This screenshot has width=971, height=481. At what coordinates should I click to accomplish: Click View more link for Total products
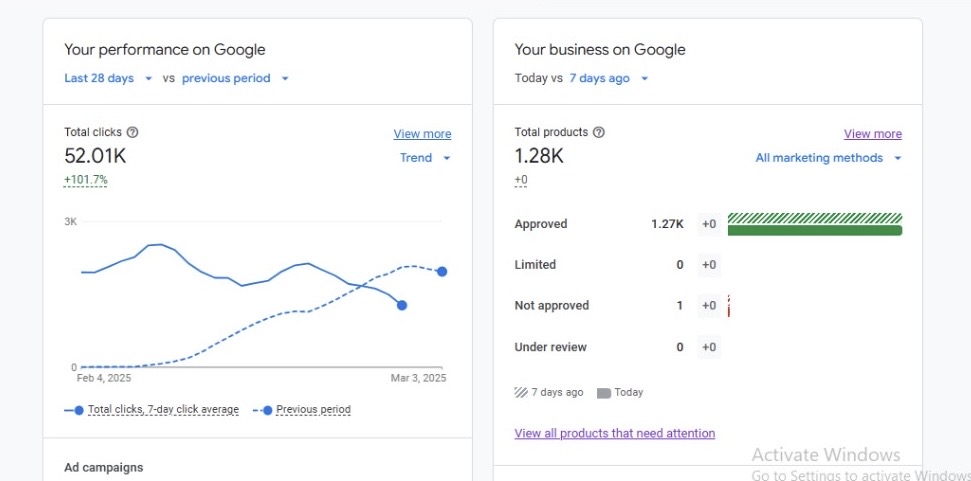[873, 134]
